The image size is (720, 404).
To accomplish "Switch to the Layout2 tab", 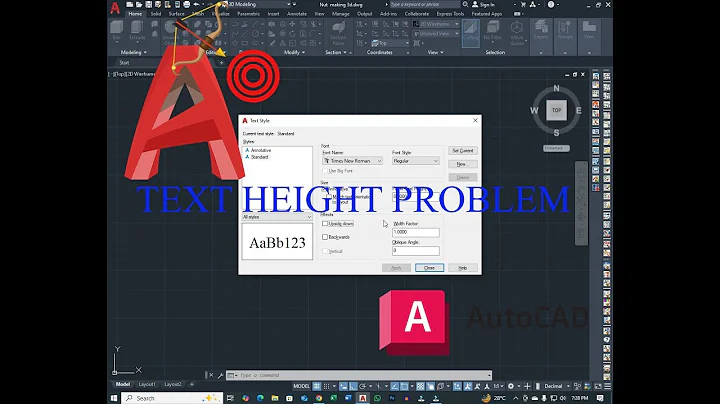I will point(173,384).
